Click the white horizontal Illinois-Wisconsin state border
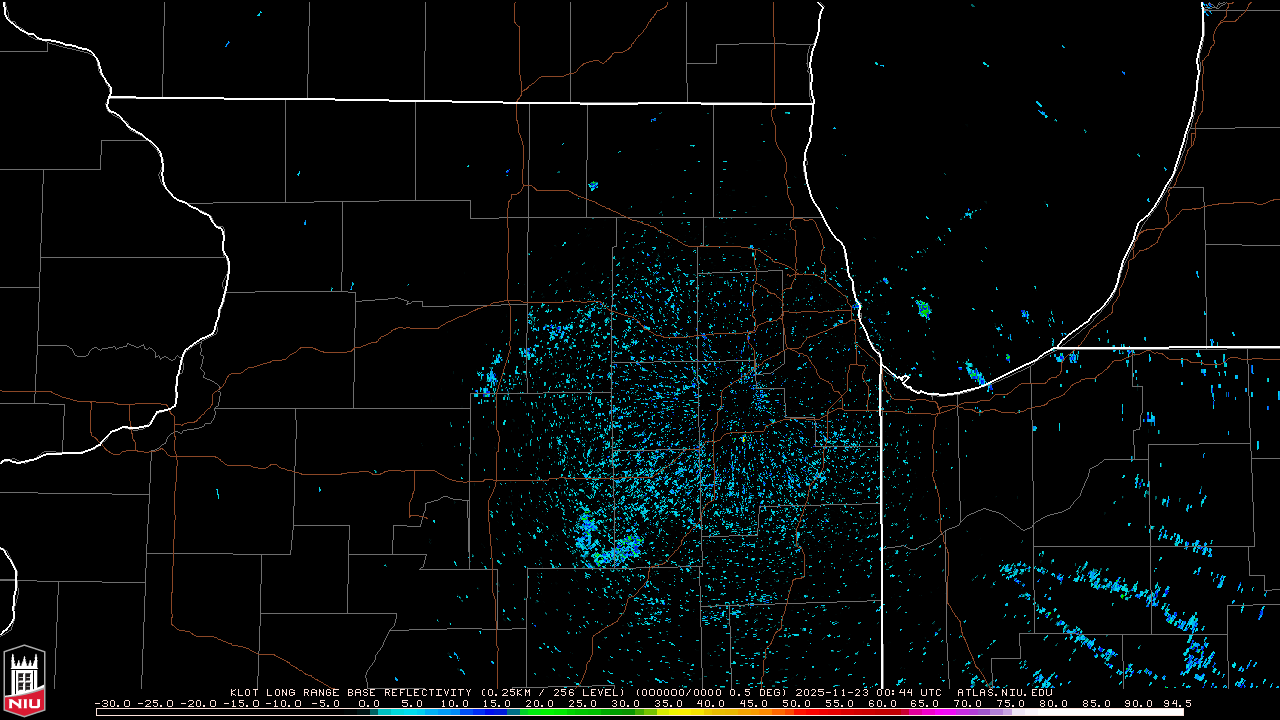 point(460,100)
